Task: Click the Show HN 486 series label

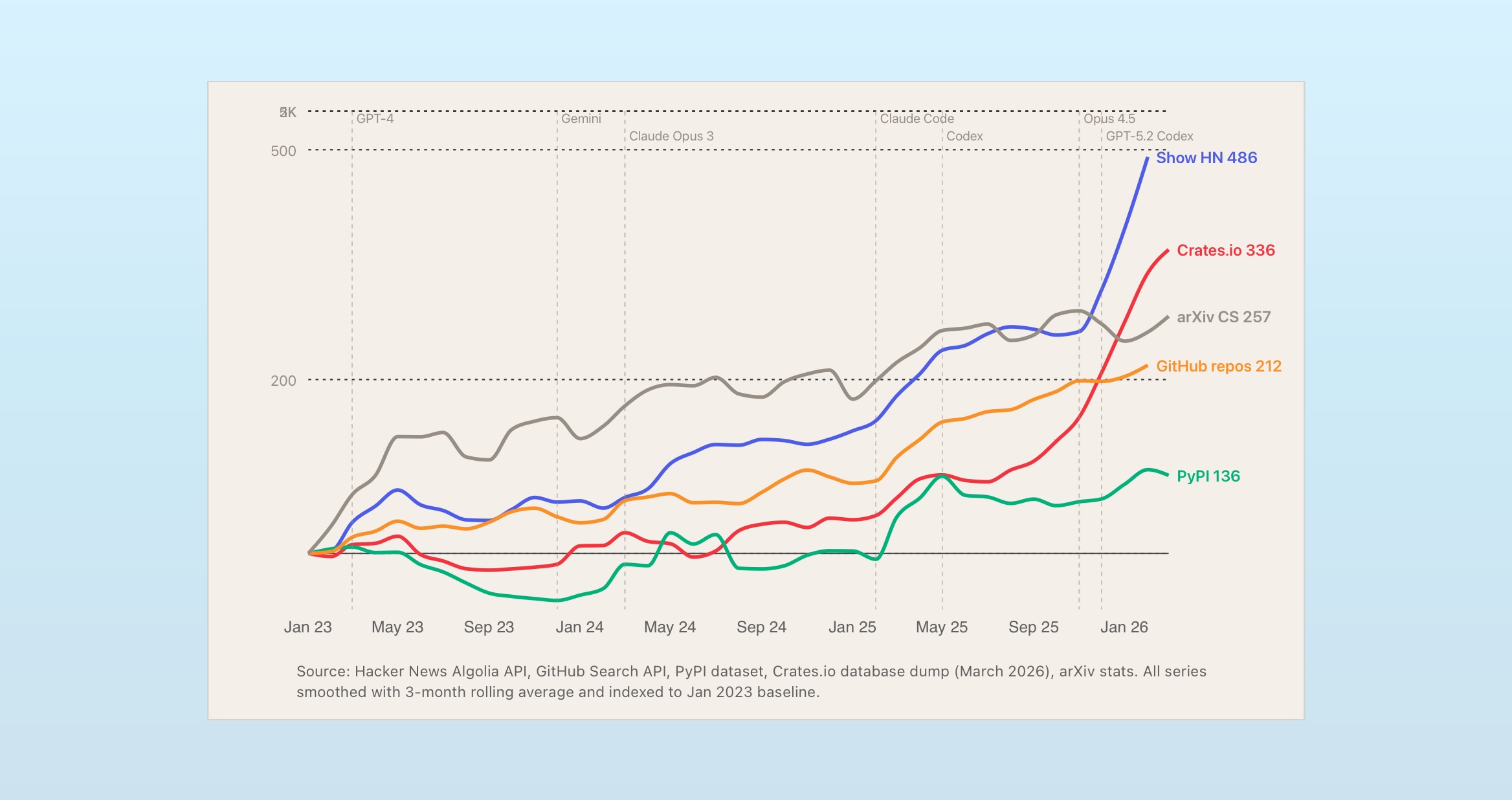Action: click(1206, 158)
